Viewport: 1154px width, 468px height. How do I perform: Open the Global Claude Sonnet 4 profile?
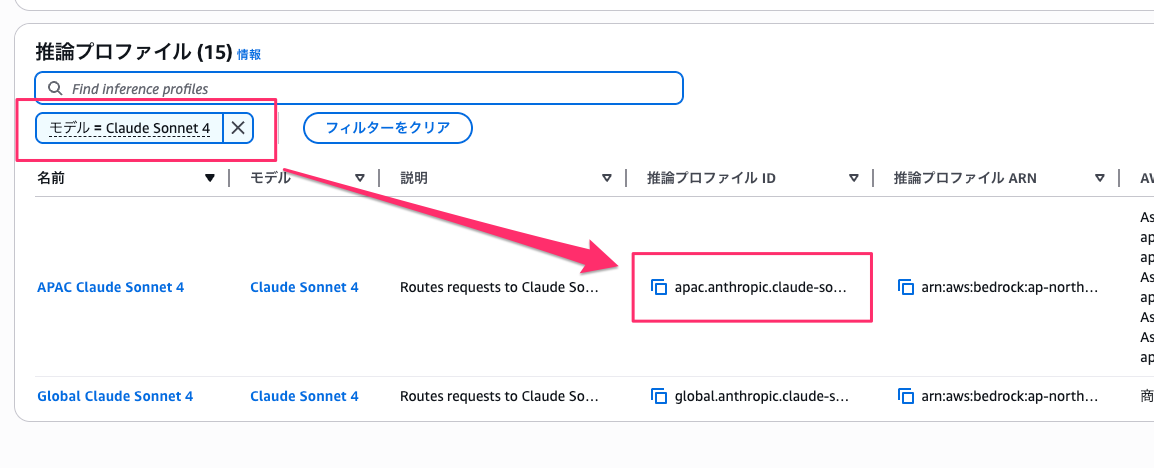point(115,396)
